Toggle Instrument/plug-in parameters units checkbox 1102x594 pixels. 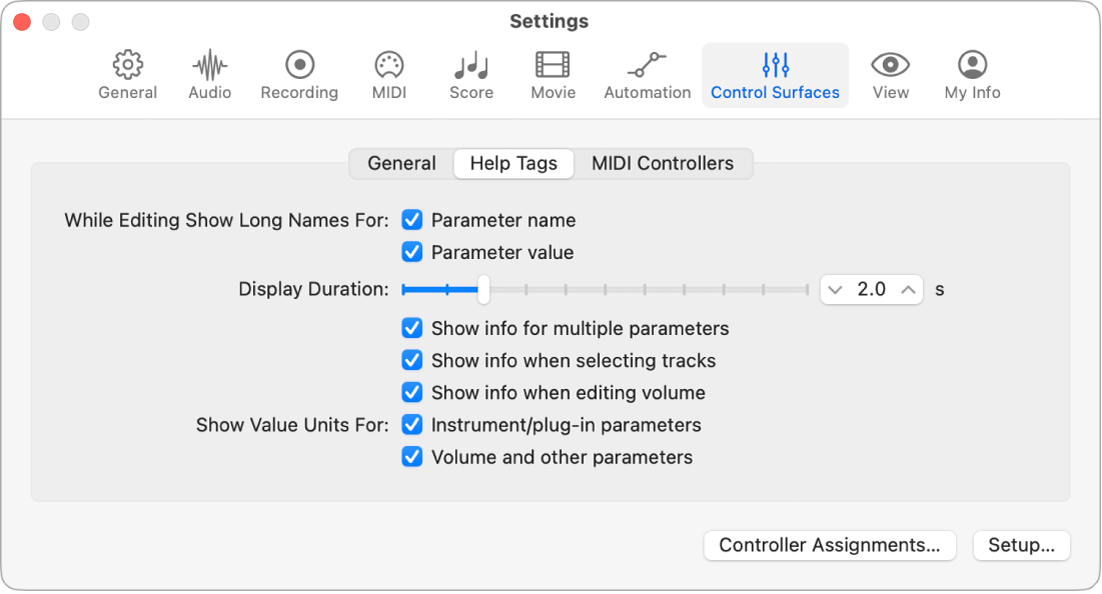click(412, 425)
